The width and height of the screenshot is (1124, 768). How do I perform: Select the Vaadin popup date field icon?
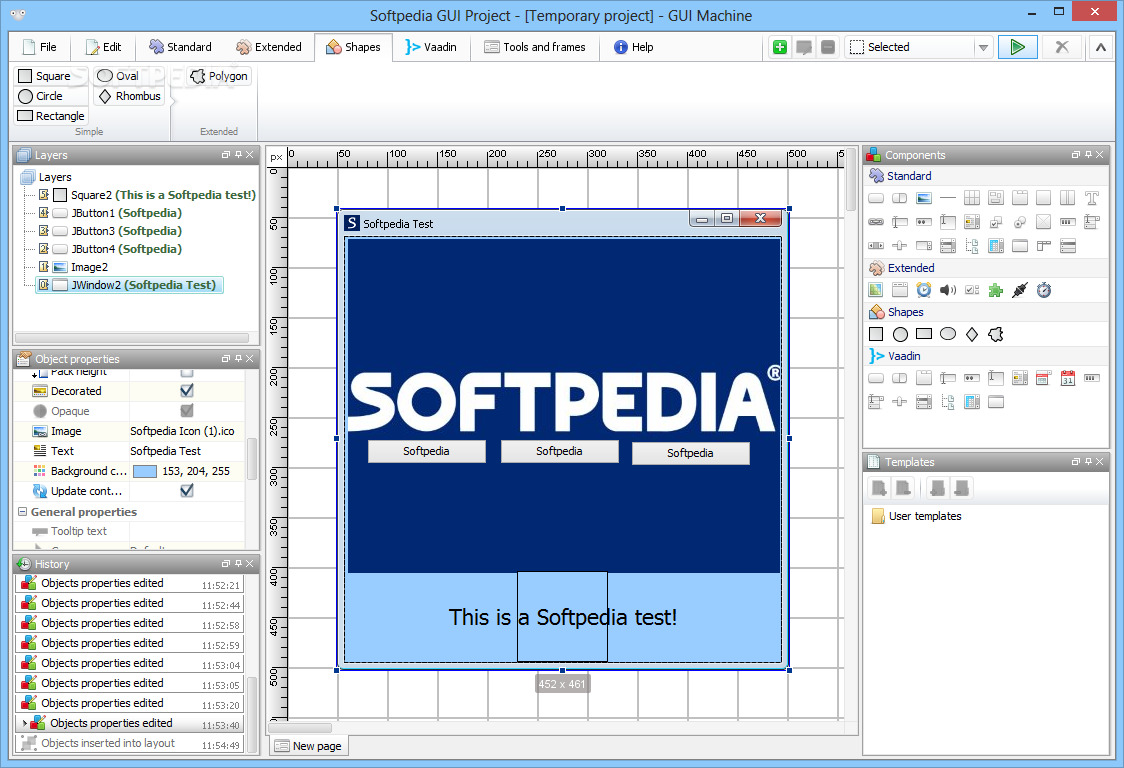(1044, 378)
